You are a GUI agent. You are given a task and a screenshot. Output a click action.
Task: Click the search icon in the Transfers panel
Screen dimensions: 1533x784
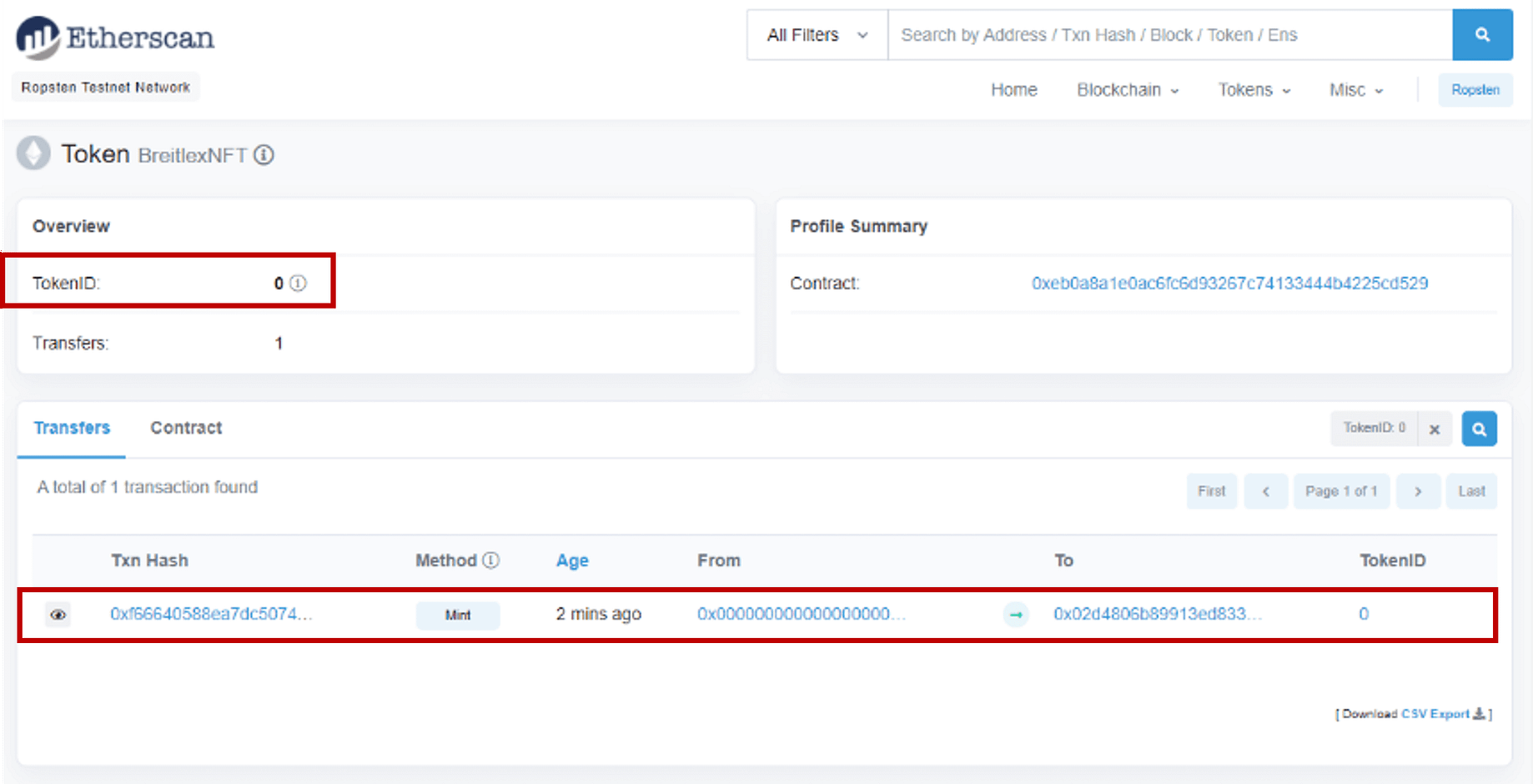point(1479,429)
